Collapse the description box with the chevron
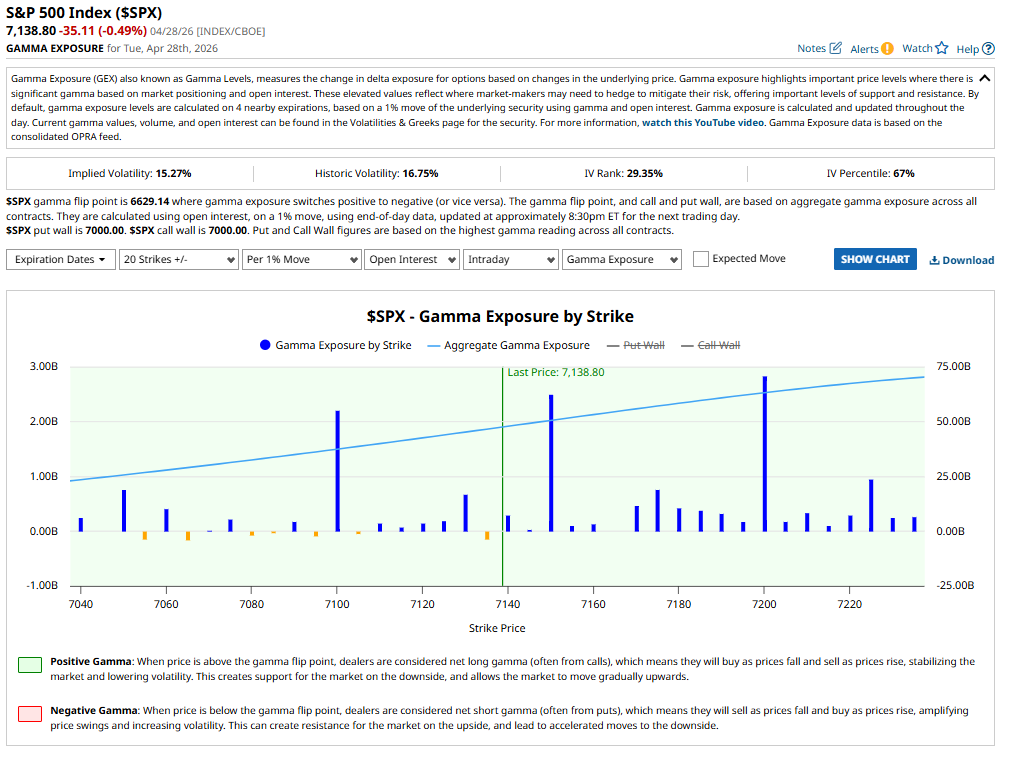 984,78
